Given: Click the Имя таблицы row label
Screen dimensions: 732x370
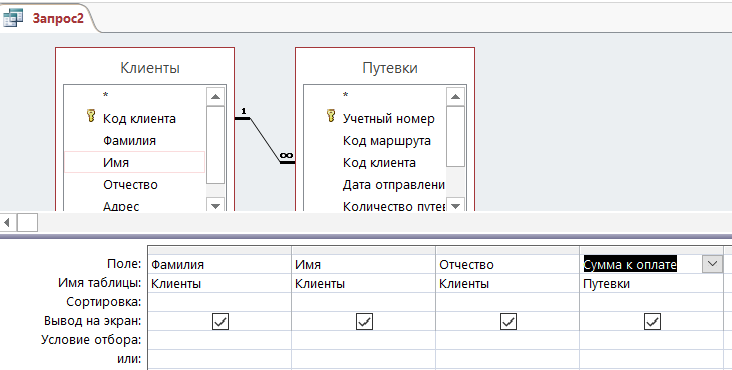Looking at the screenshot, I should [x=99, y=283].
